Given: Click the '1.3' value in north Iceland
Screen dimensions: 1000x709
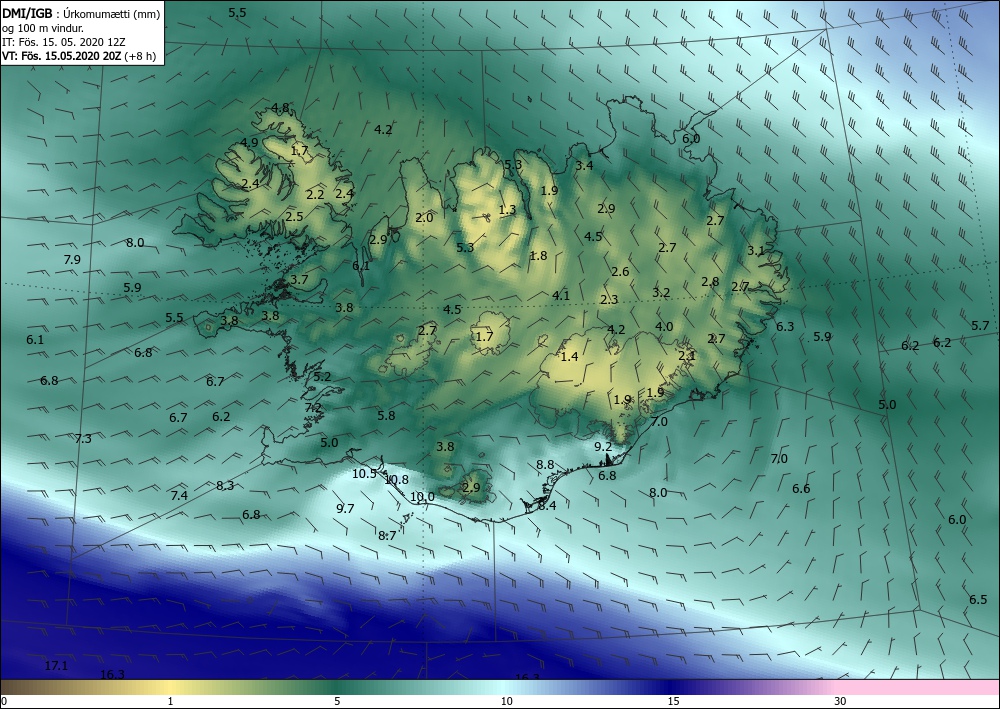Looking at the screenshot, I should click(x=507, y=210).
